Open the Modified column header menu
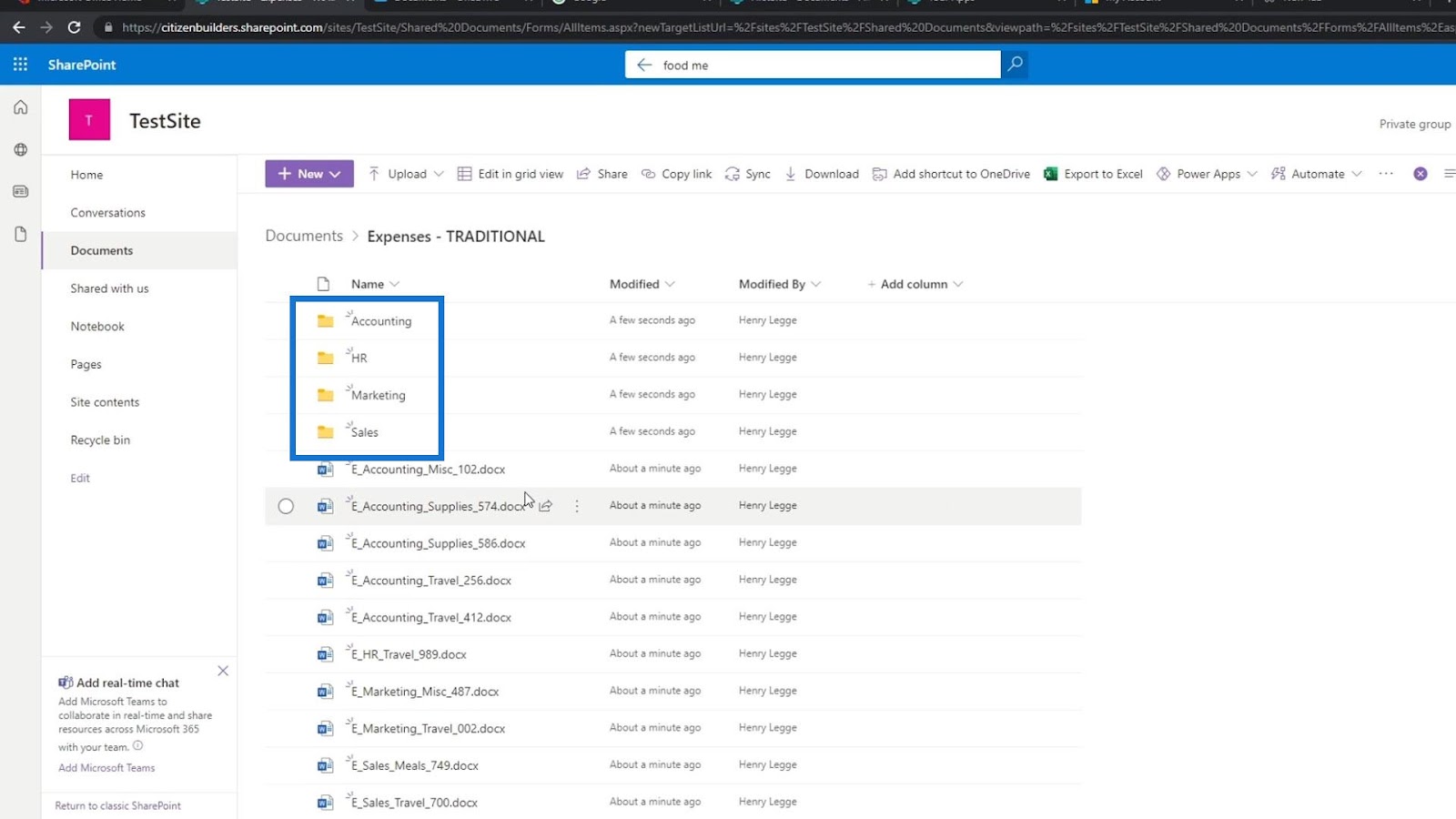Screen dimensions: 1456x819 [642, 284]
